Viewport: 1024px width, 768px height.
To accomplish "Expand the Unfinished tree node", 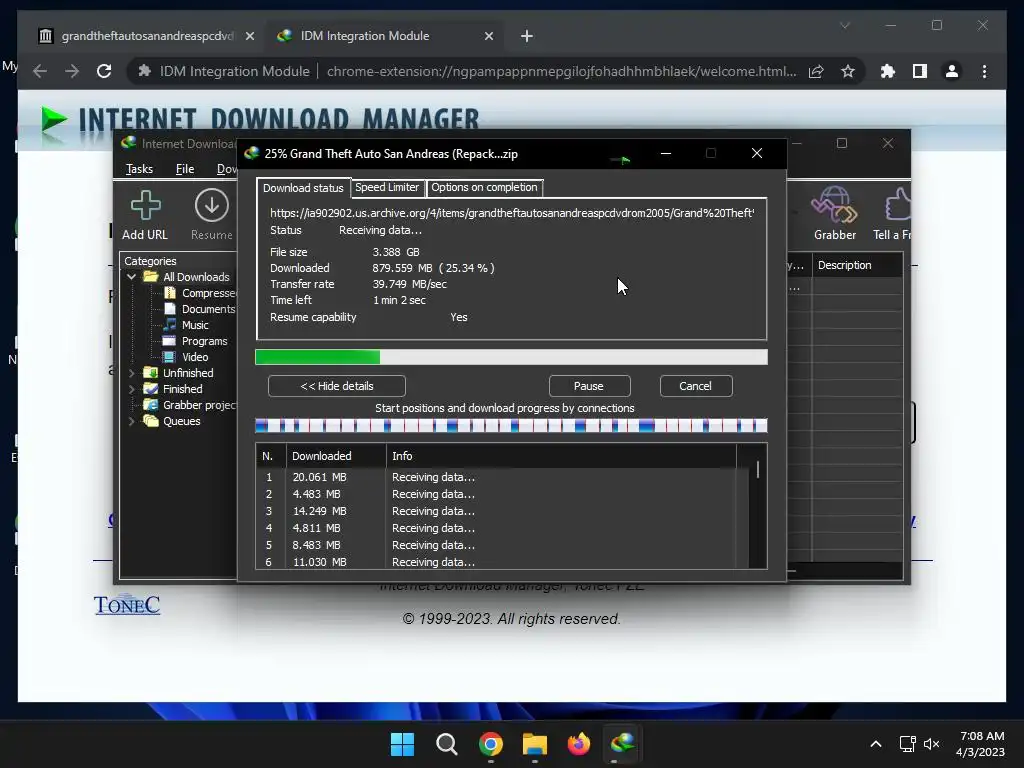I will 131,373.
